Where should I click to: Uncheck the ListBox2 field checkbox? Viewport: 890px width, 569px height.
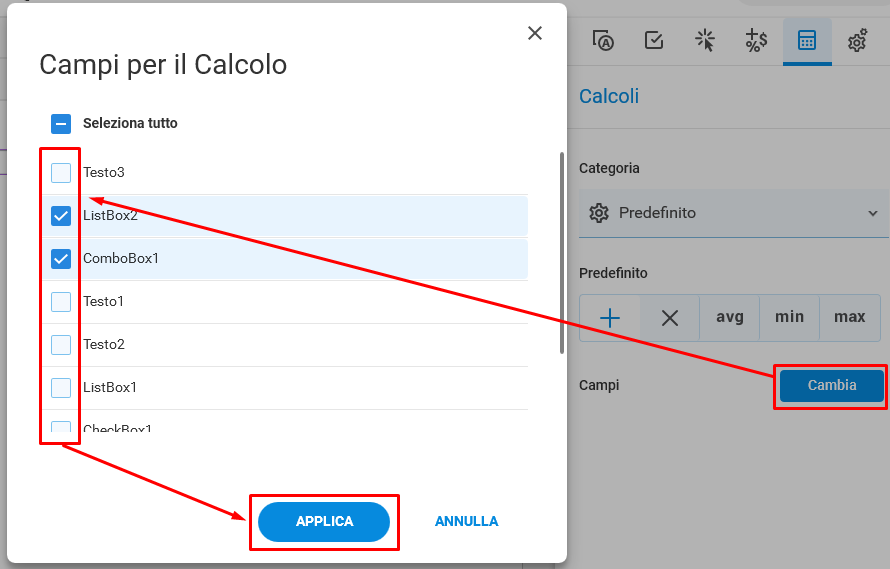(x=61, y=216)
